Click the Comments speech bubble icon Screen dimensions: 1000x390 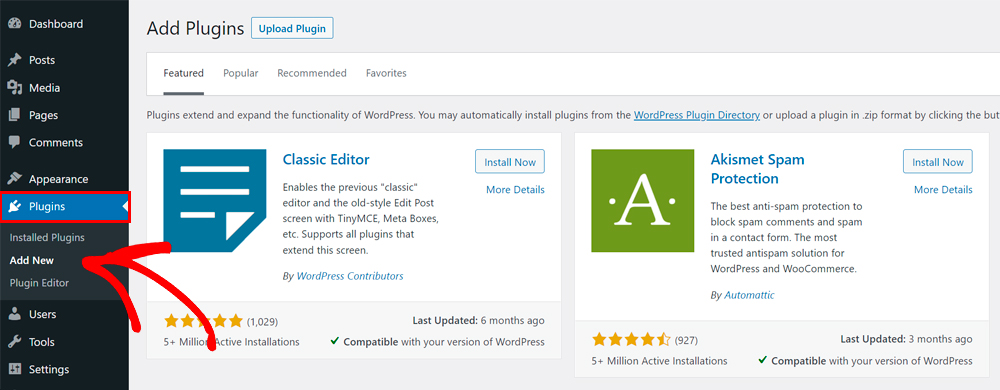click(x=15, y=143)
